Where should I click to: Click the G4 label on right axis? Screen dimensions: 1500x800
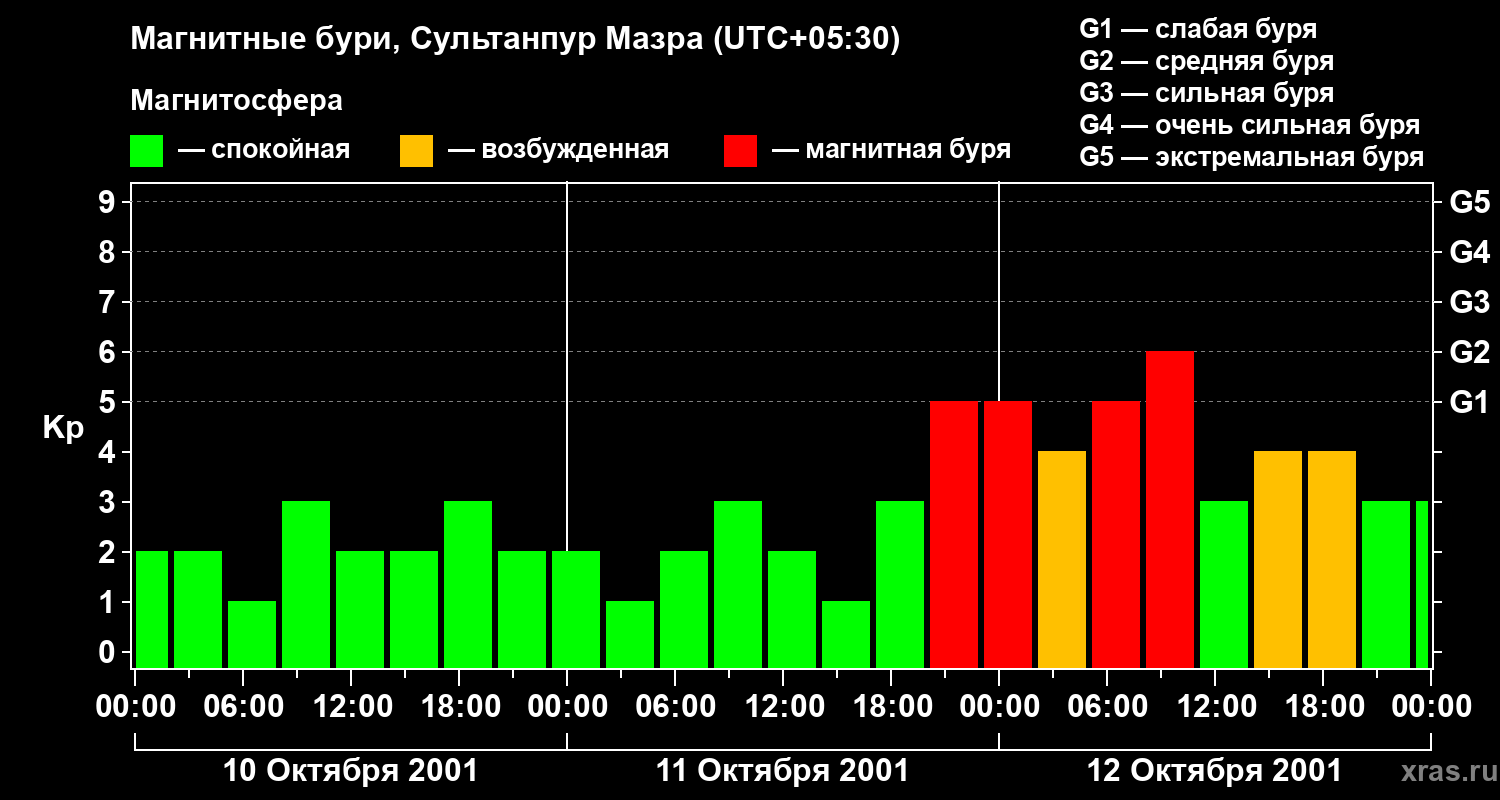tap(1469, 252)
